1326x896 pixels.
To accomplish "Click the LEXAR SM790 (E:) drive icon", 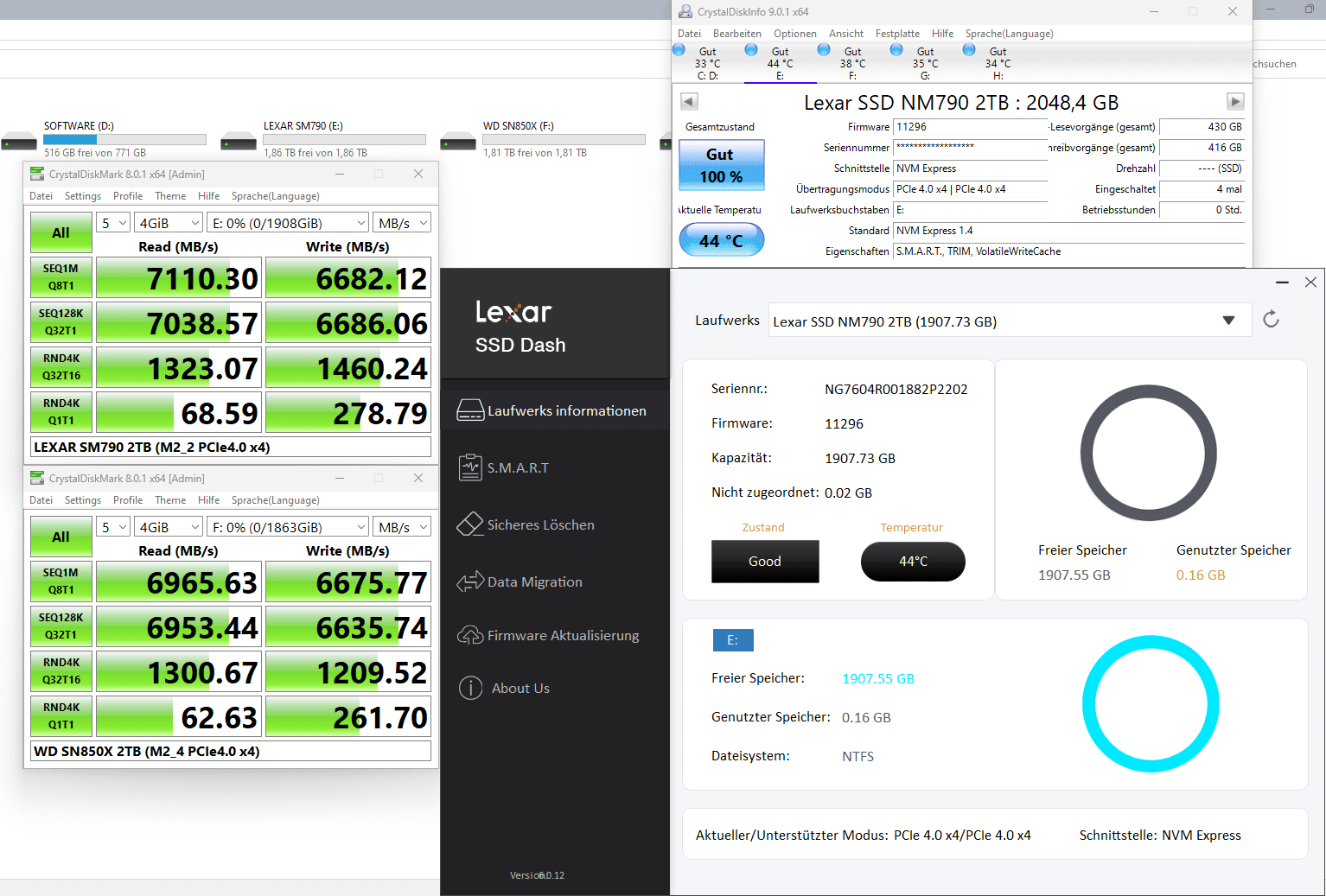I will click(239, 141).
